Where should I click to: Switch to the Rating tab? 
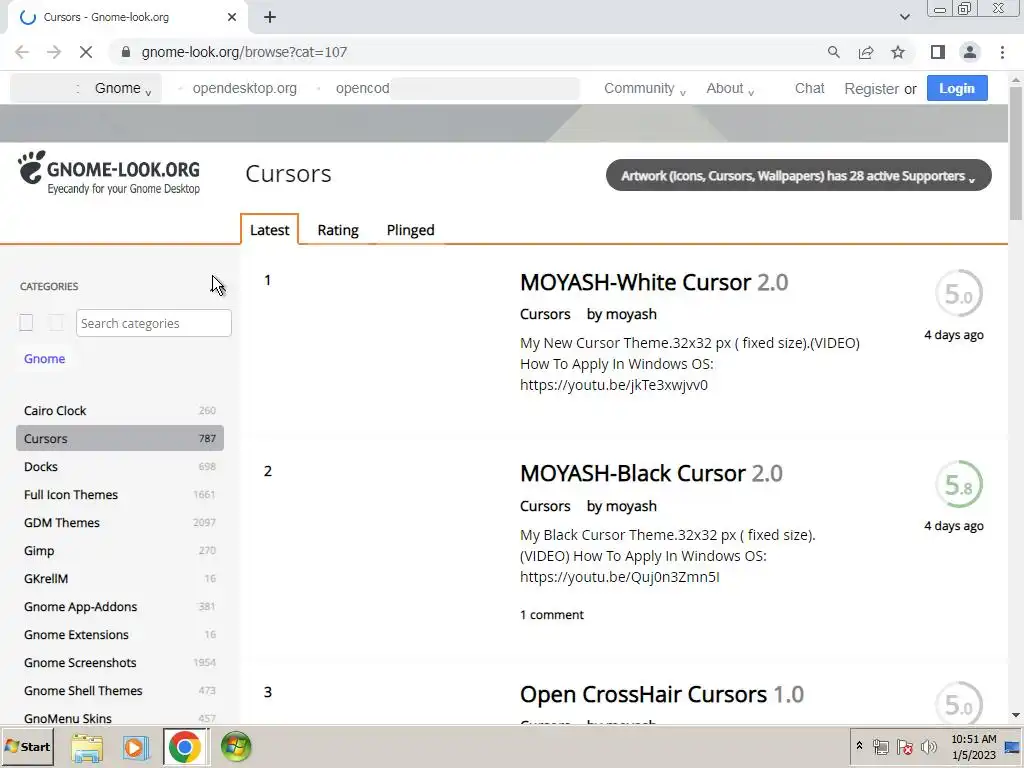[338, 230]
